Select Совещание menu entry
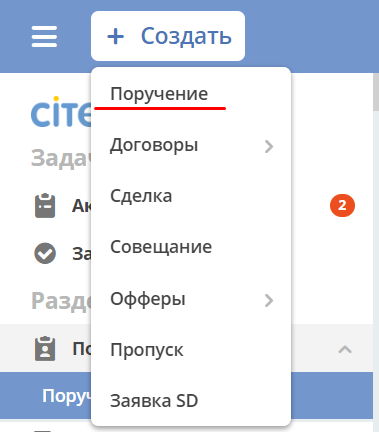Viewport: 379px width, 432px height. click(x=191, y=247)
